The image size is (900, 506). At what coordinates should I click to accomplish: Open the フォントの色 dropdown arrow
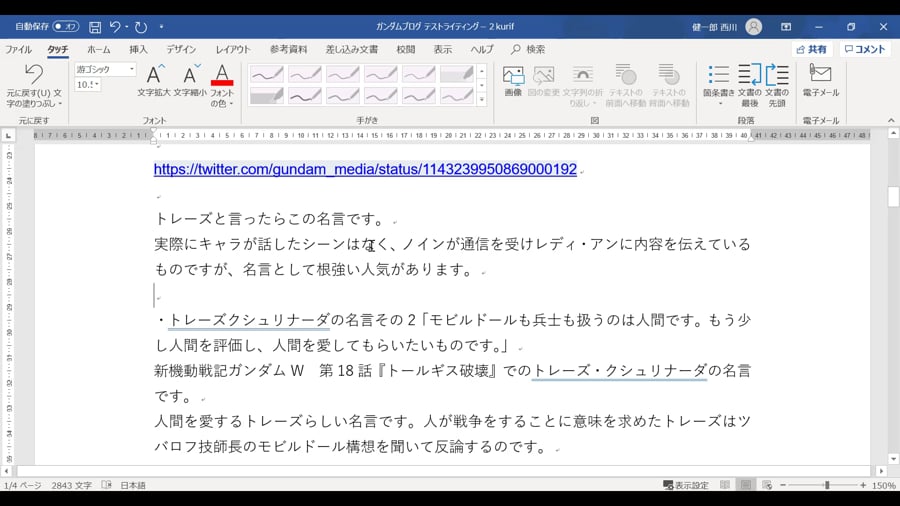(x=231, y=104)
